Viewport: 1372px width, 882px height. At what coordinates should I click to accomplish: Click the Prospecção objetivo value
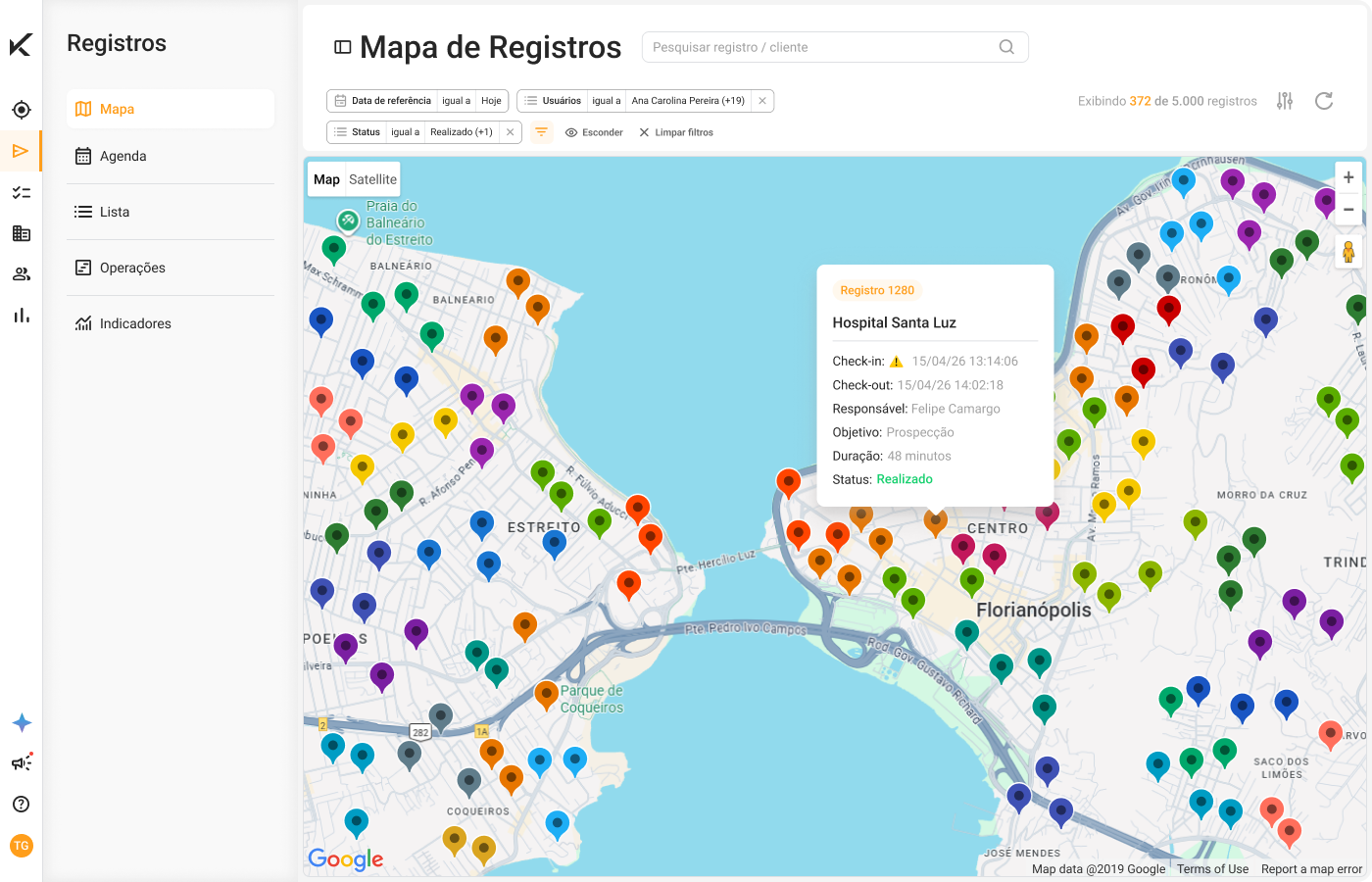tap(920, 432)
